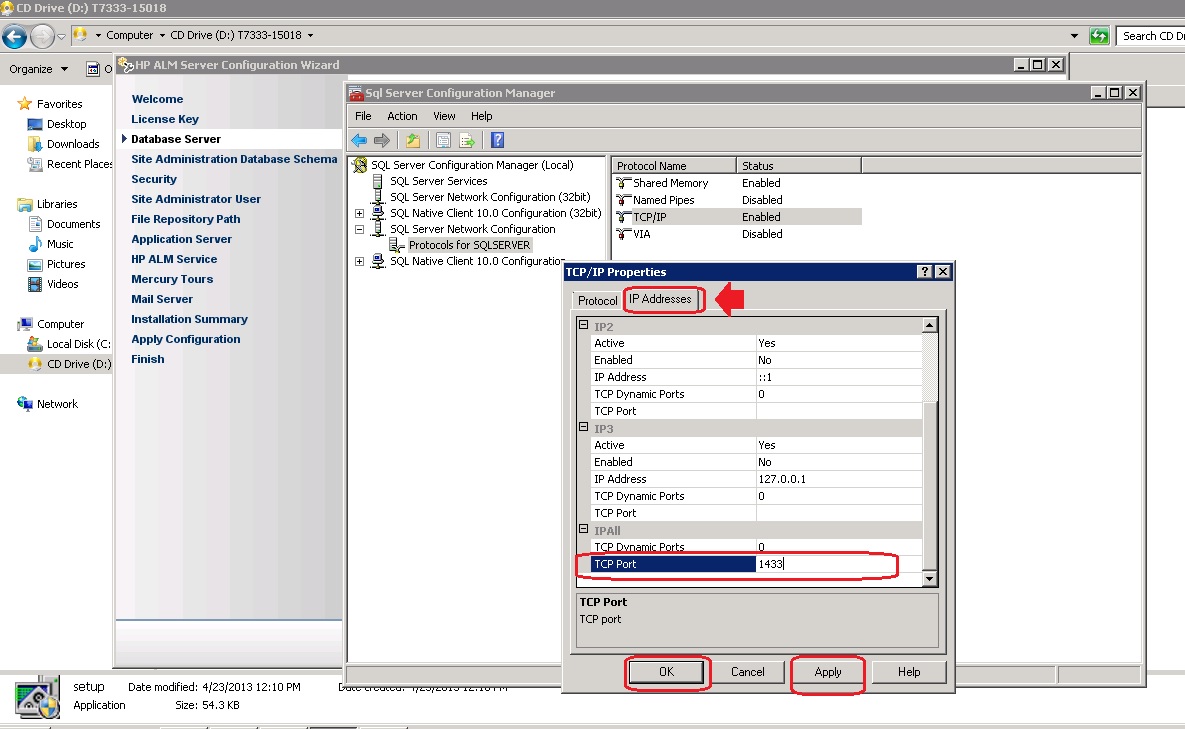Click Site Administration Database Schema wizard step

click(x=234, y=159)
